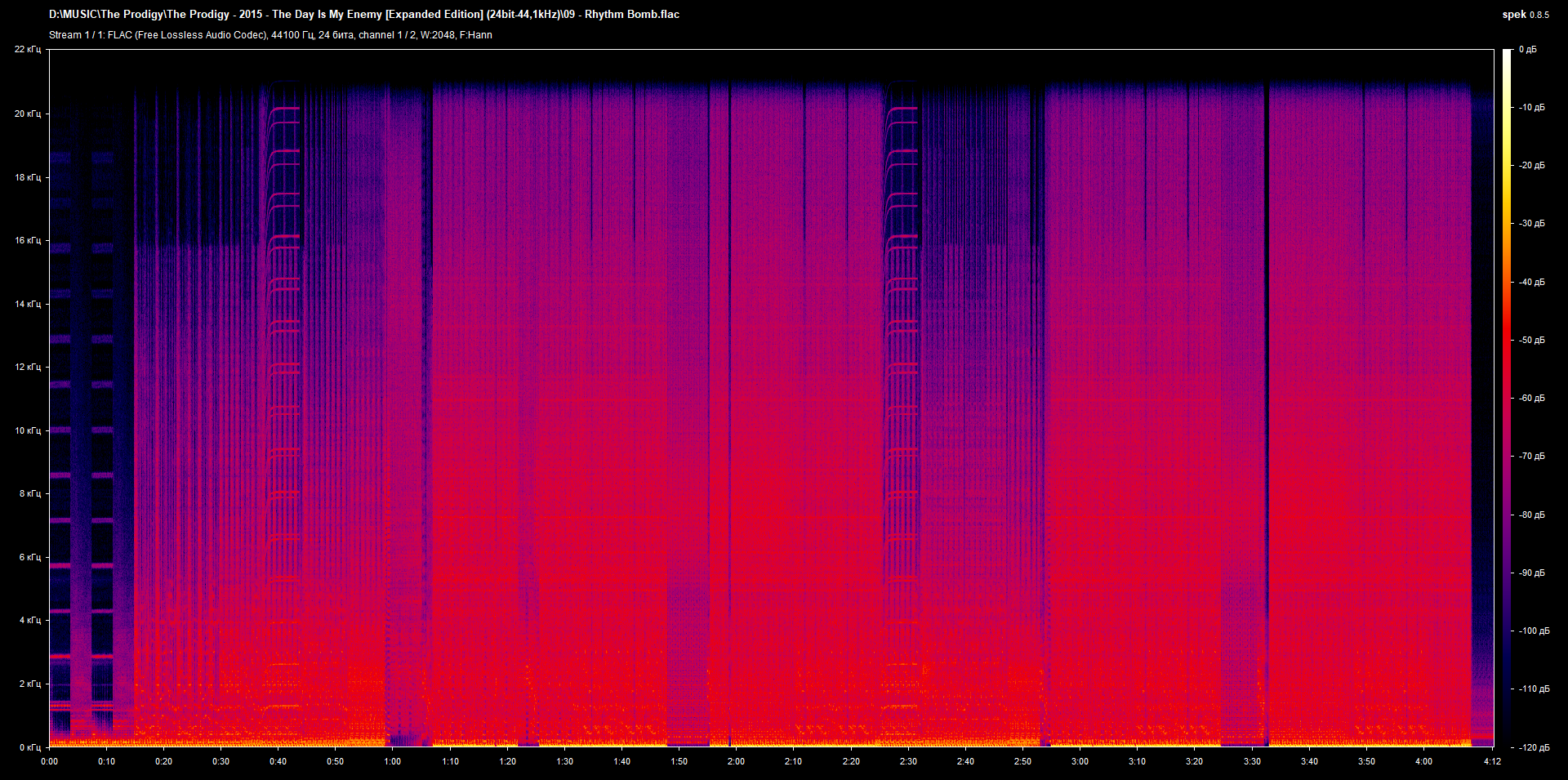The width and height of the screenshot is (1568, 780).
Task: Click the 1:00 time axis label
Action: pyautogui.click(x=392, y=761)
